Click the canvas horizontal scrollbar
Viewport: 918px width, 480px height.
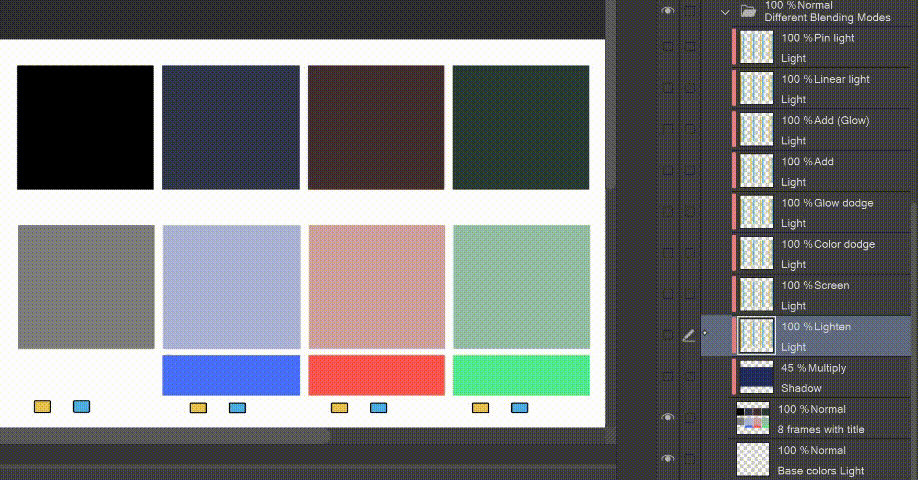point(165,436)
